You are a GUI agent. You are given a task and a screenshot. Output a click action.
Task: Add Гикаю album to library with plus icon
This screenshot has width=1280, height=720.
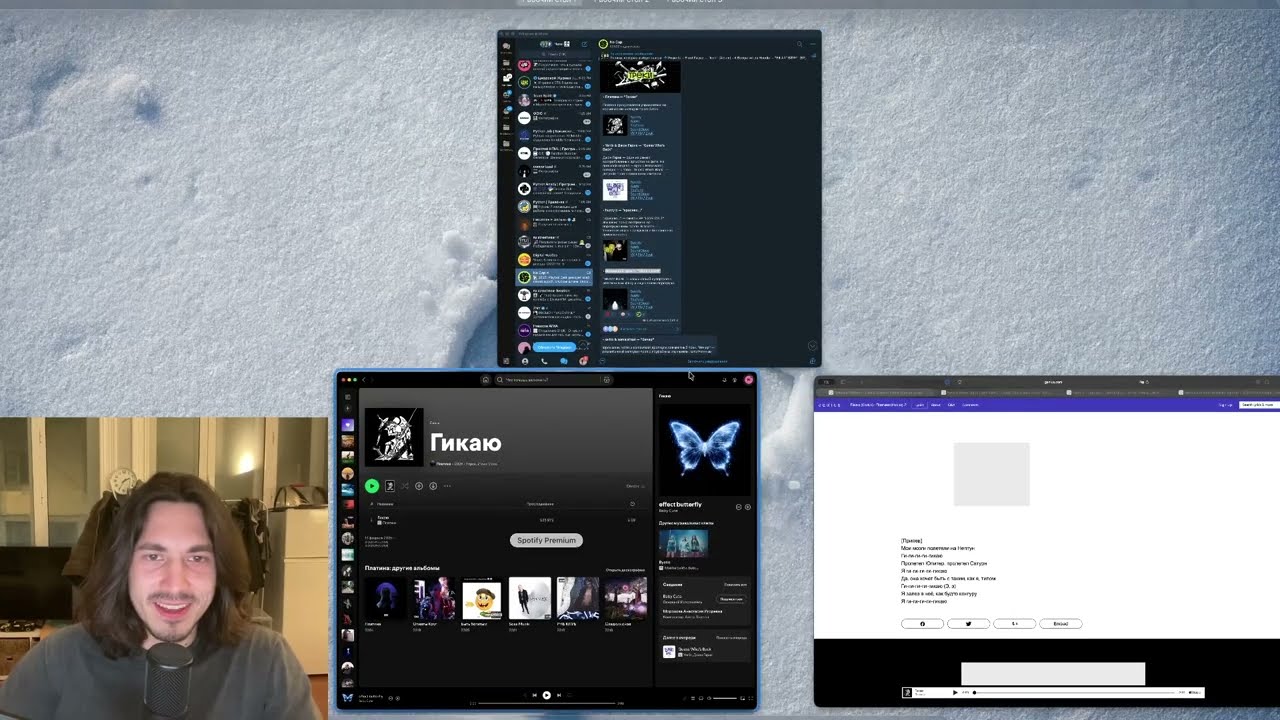click(x=419, y=486)
